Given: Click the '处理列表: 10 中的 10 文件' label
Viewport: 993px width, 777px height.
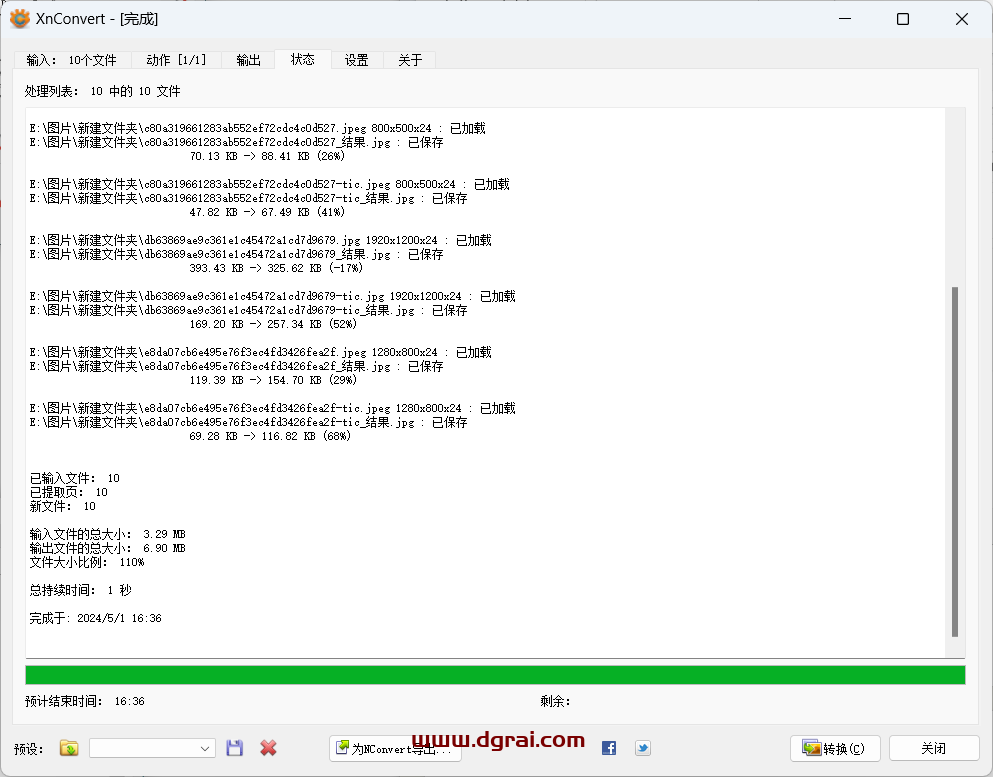Looking at the screenshot, I should coord(103,91).
